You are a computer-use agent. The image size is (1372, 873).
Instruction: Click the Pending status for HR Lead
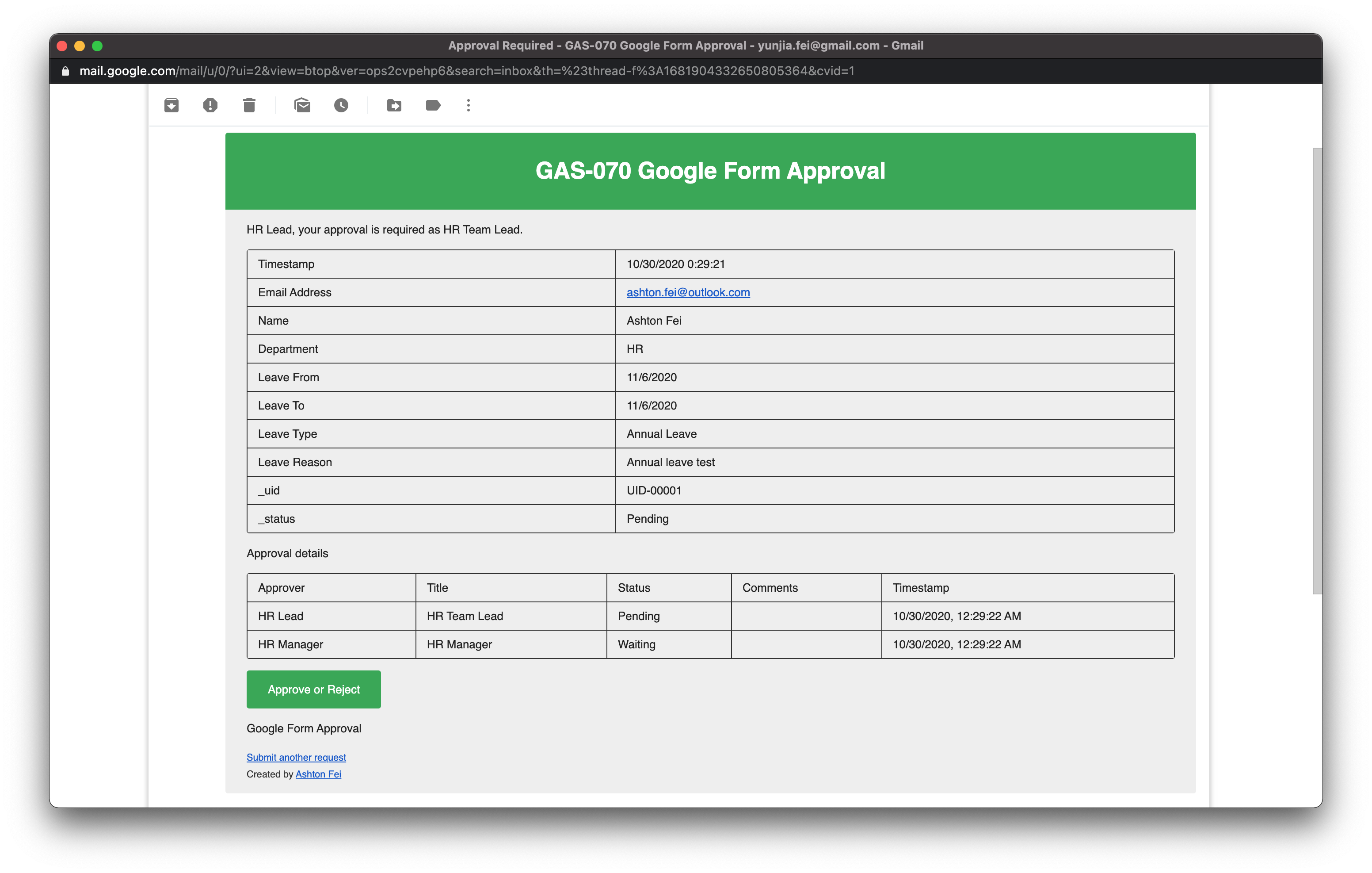pyautogui.click(x=639, y=616)
